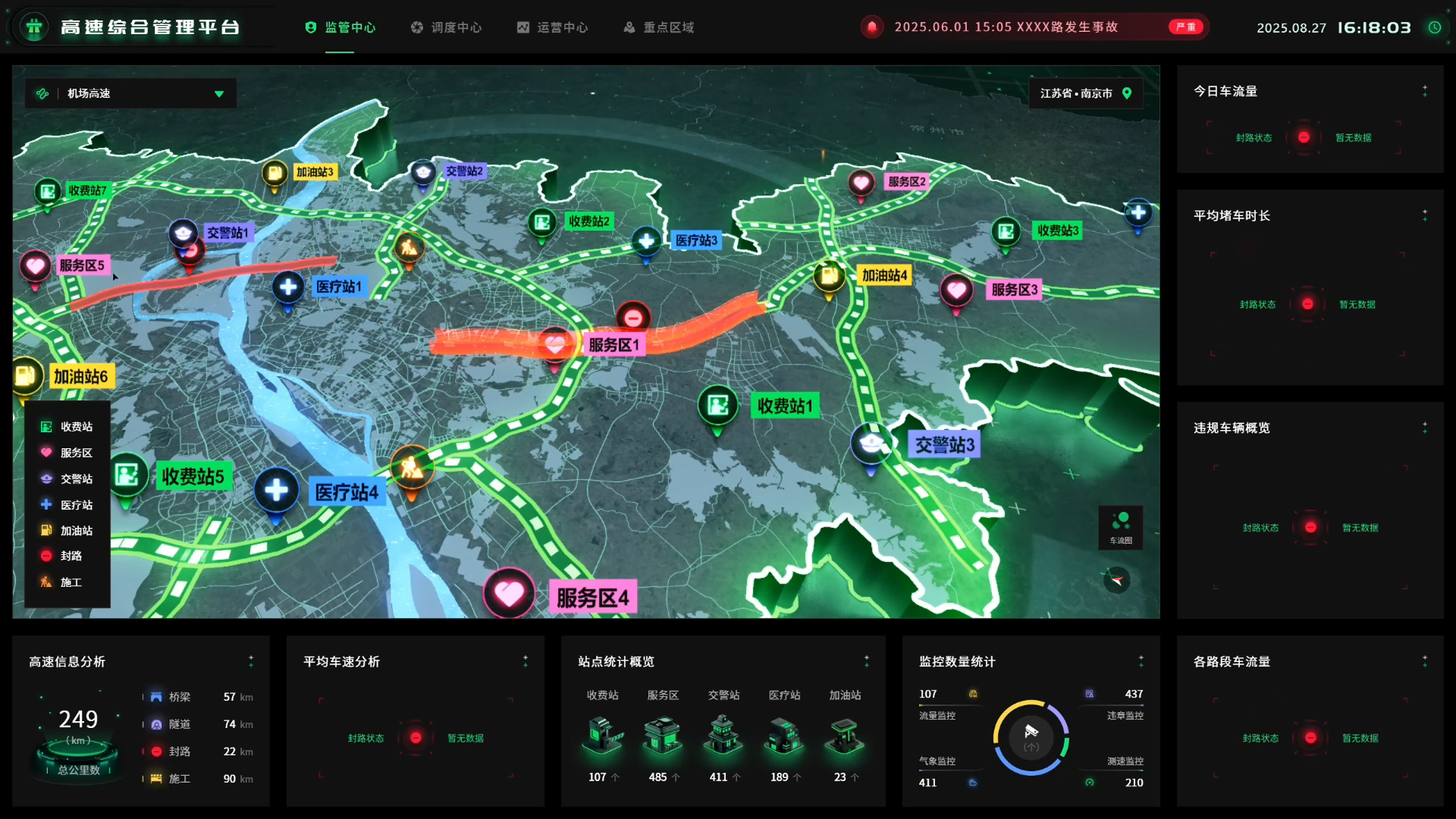Toggle 医疗站 layer in the legend
The image size is (1456, 819).
(67, 505)
